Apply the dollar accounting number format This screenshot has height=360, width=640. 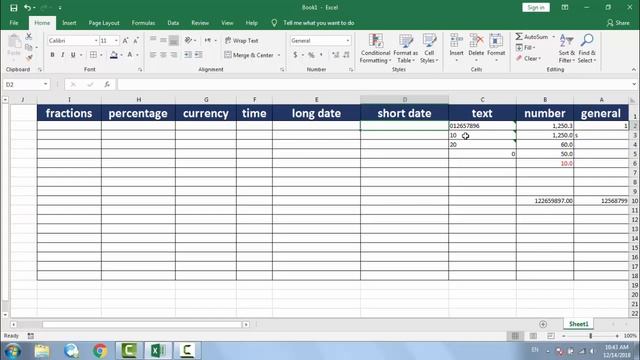click(x=295, y=55)
